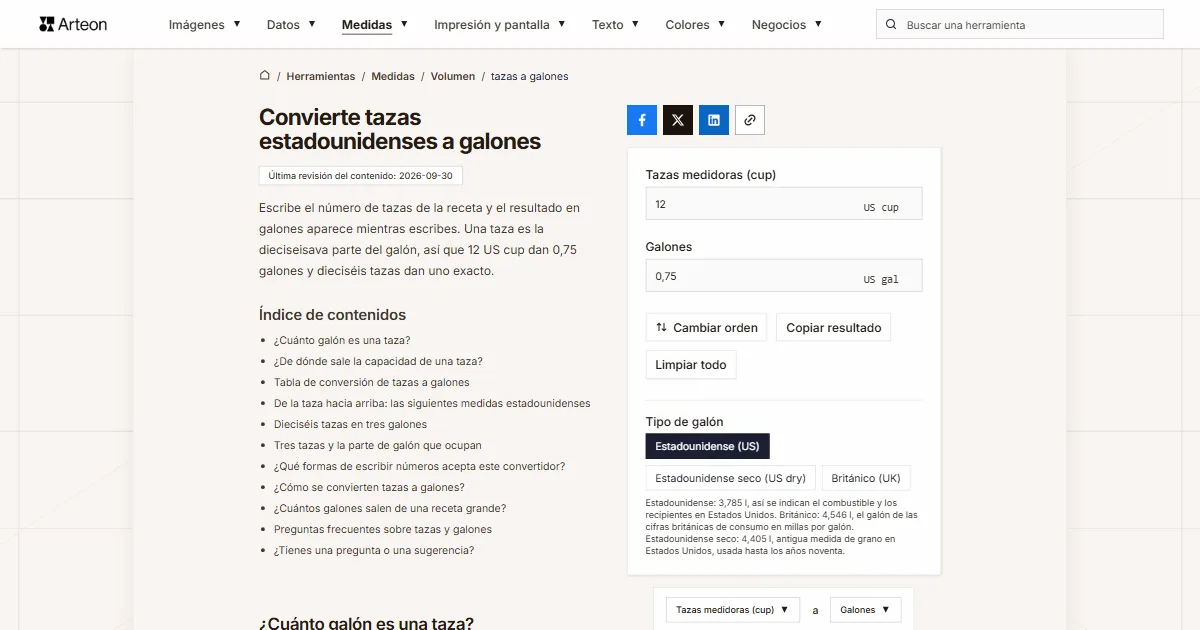This screenshot has width=1200, height=630.
Task: Expand the Impresión y pantalla menu
Action: [x=500, y=25]
